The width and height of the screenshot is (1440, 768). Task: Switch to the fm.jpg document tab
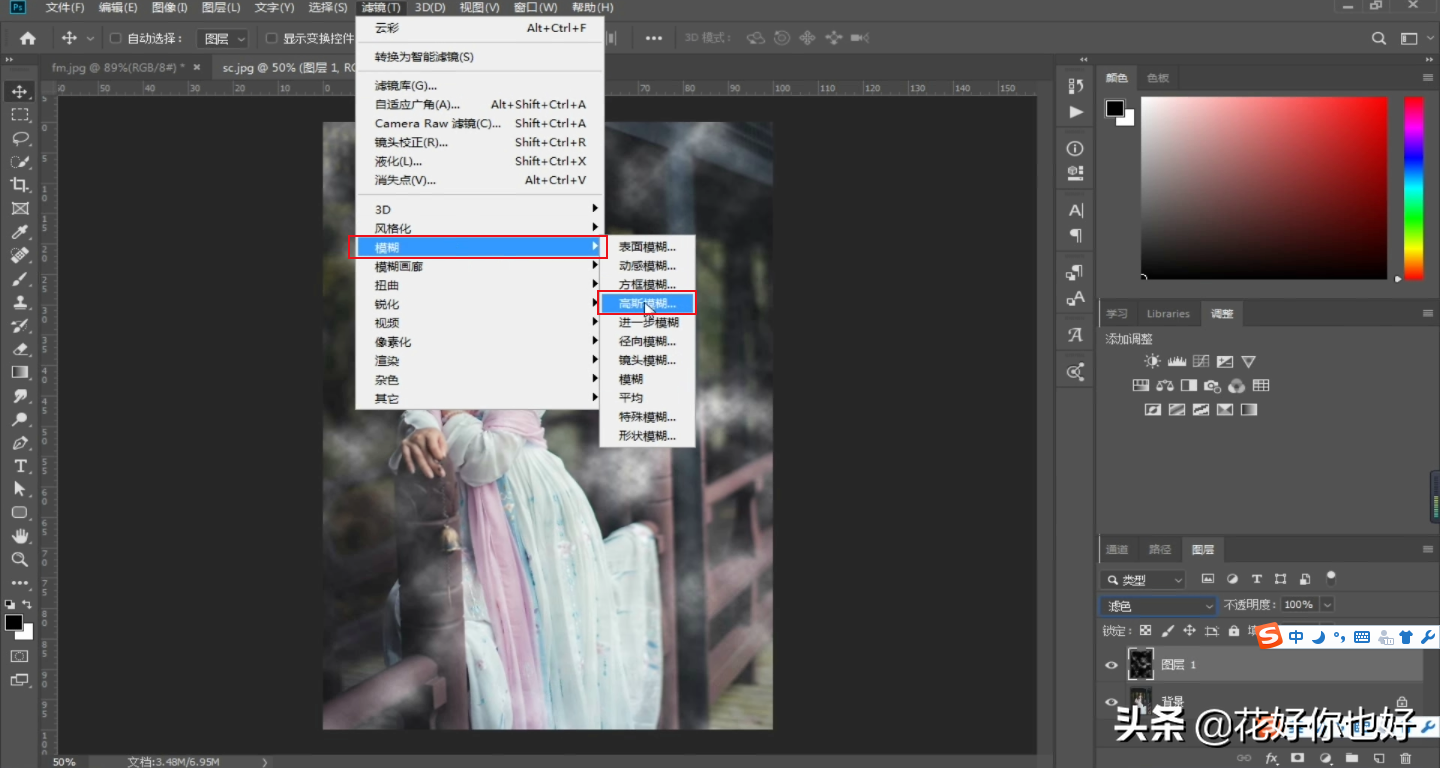tap(126, 68)
